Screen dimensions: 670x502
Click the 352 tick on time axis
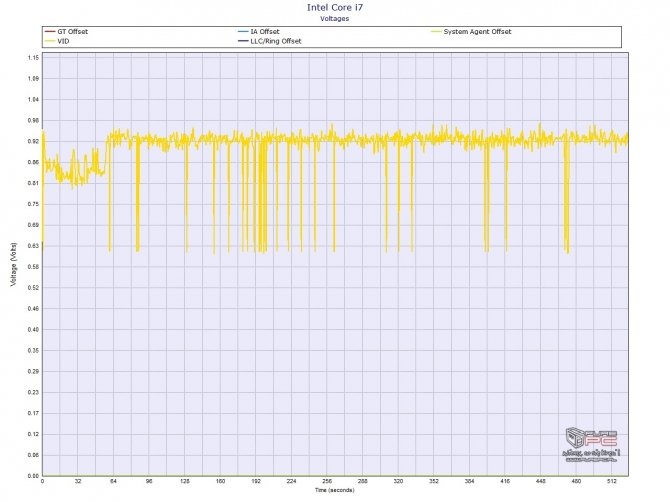pos(434,481)
